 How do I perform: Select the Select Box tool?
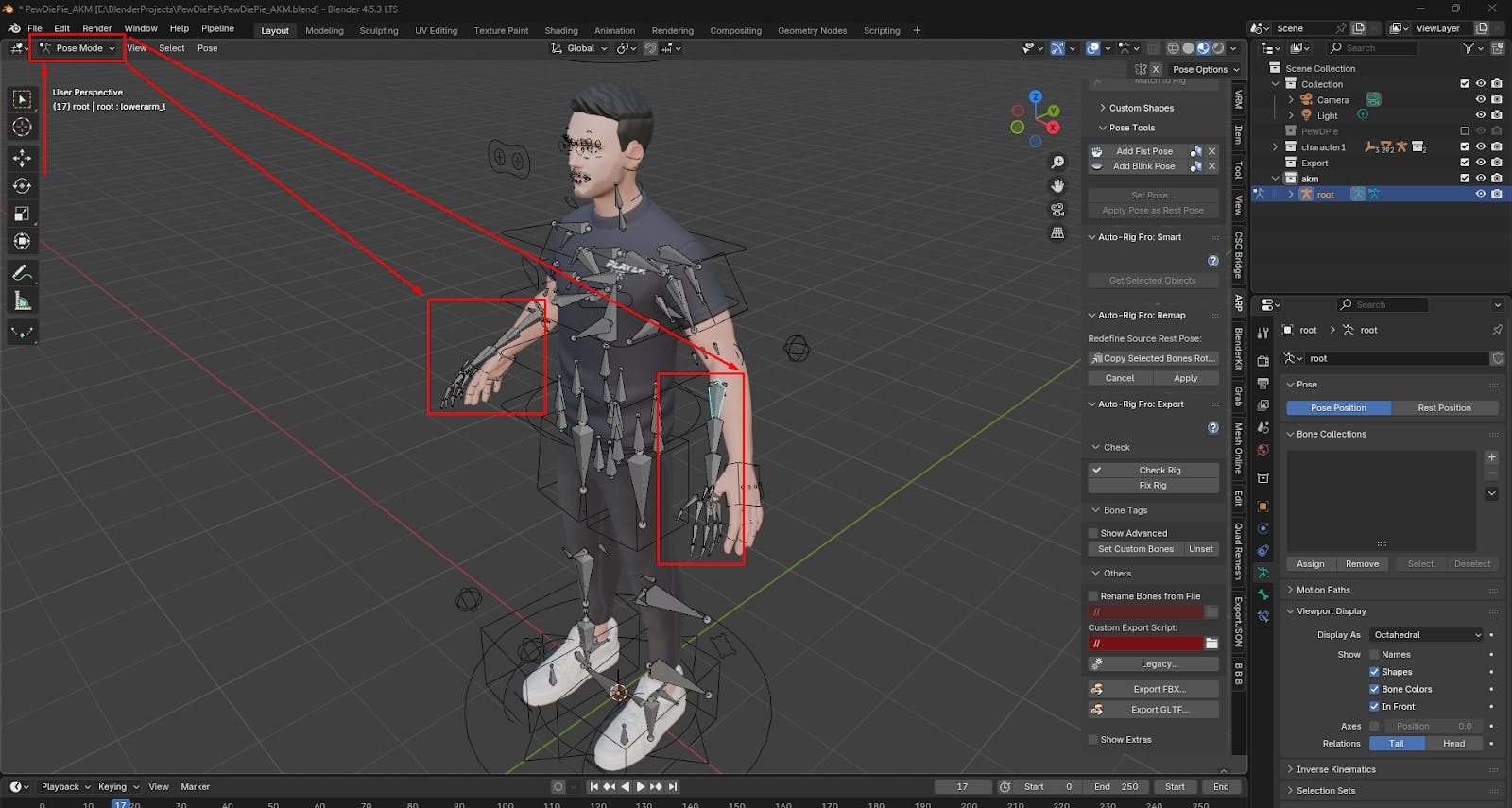coord(22,99)
